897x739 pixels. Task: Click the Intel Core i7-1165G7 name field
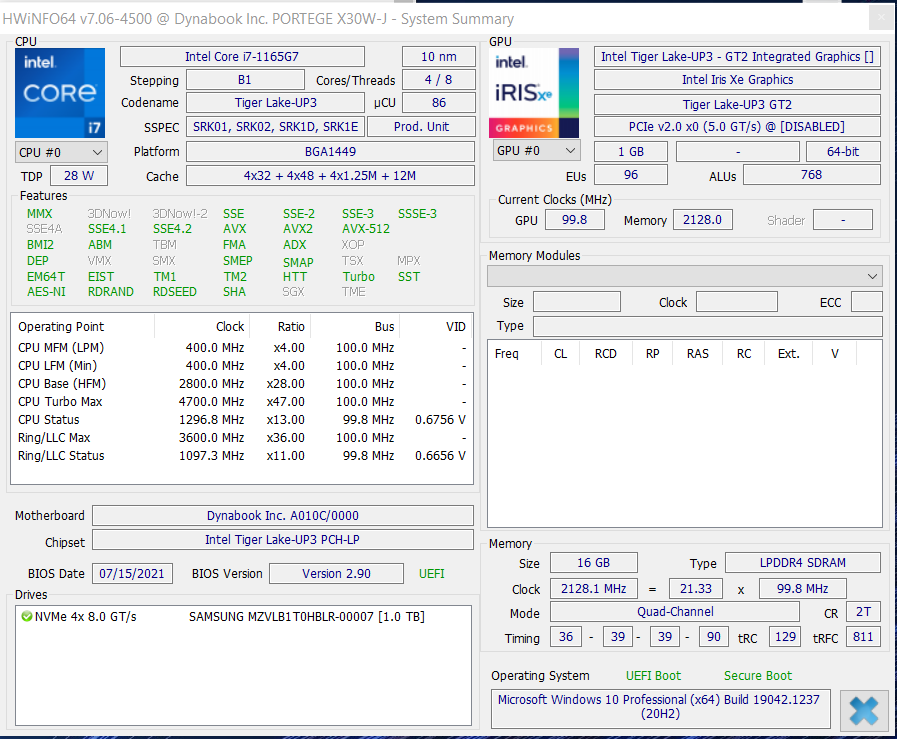(242, 57)
